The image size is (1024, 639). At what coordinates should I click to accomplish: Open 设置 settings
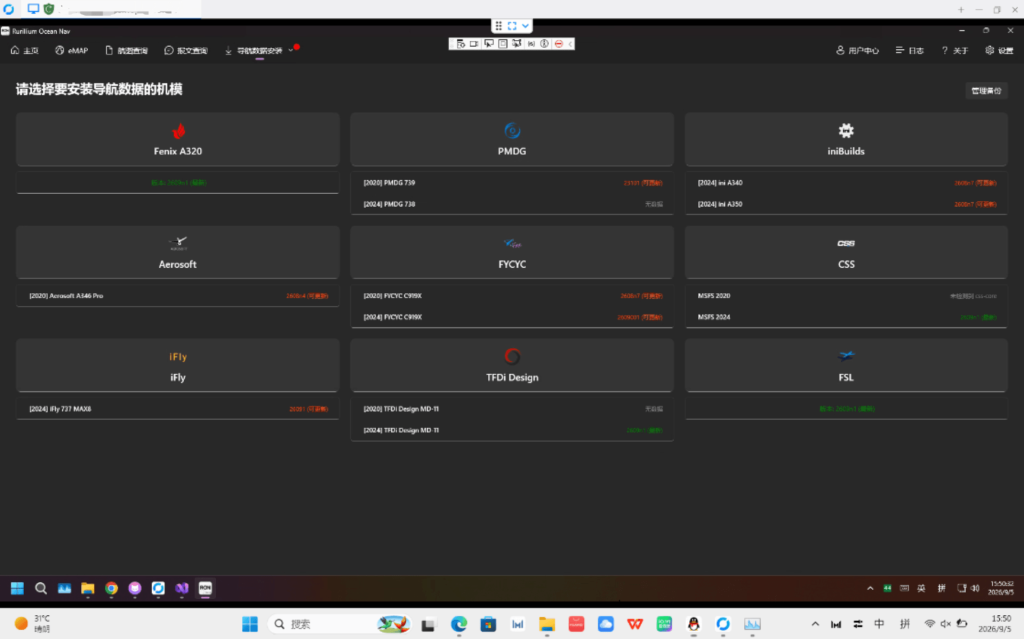[999, 50]
